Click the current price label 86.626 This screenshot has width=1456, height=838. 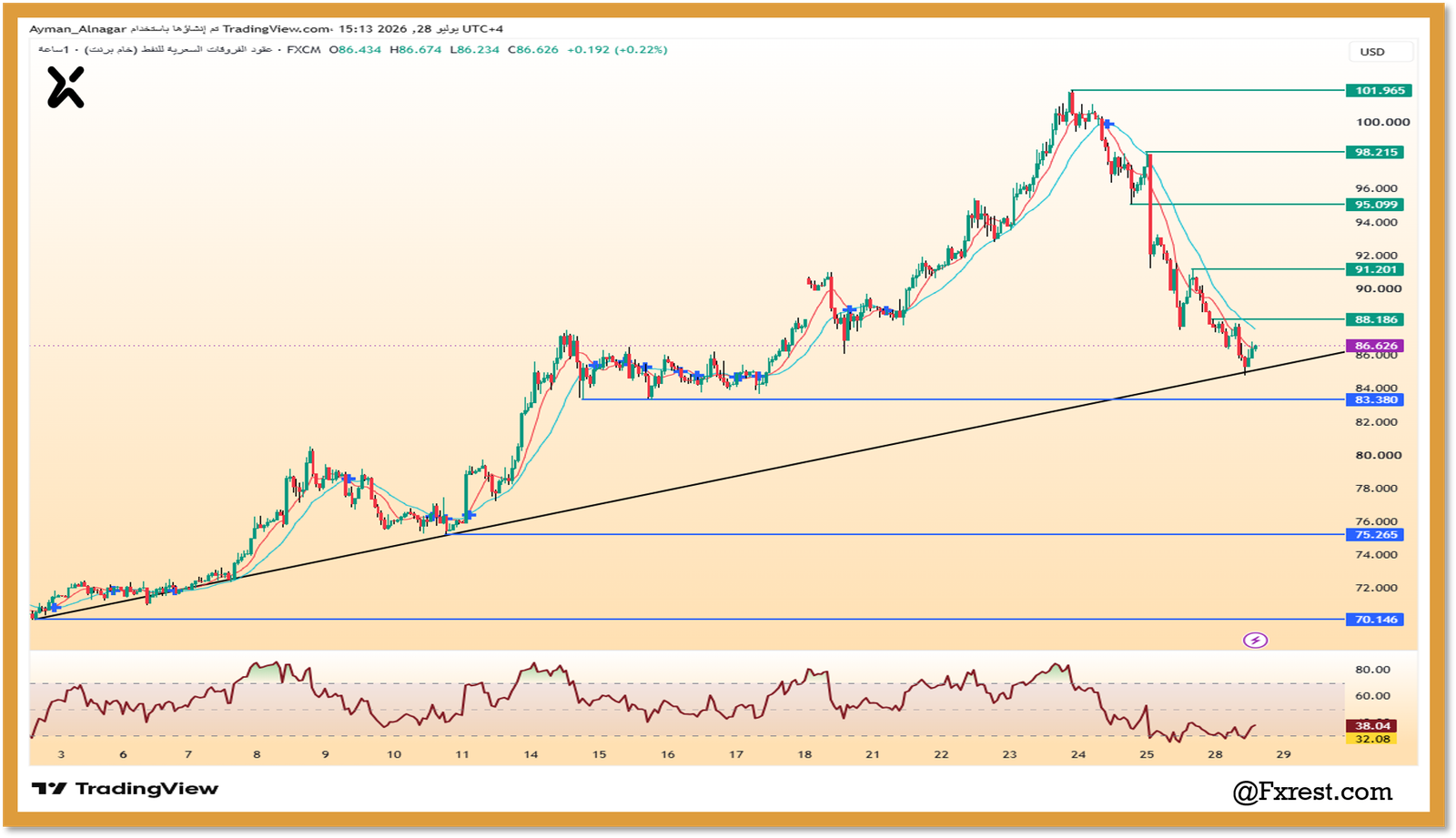click(x=1375, y=346)
